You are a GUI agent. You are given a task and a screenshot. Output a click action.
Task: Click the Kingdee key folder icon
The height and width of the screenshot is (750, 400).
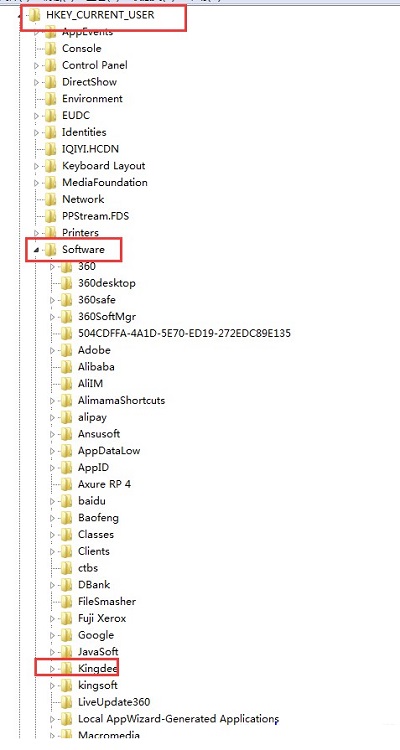click(x=66, y=668)
